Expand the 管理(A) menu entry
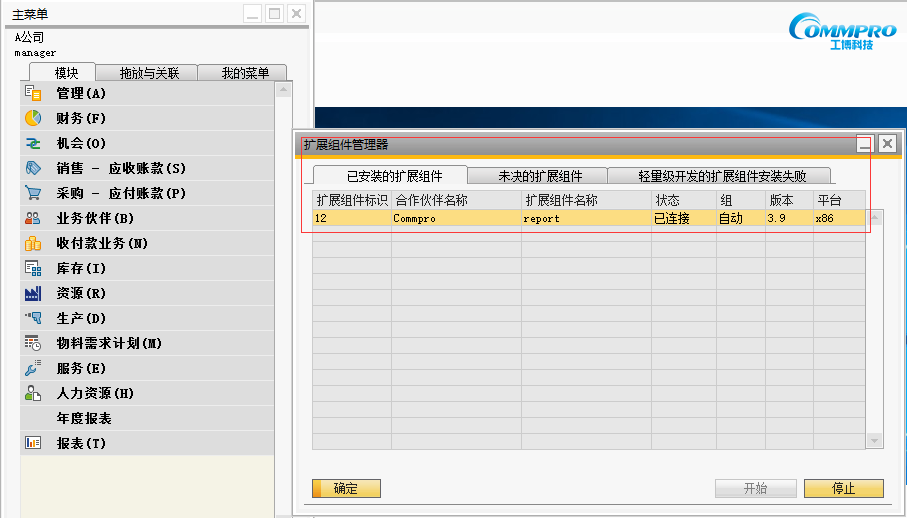The width and height of the screenshot is (907, 518). [147, 93]
